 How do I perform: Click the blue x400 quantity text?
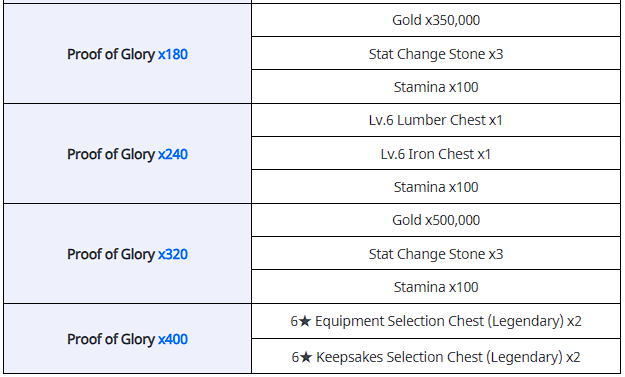click(173, 339)
